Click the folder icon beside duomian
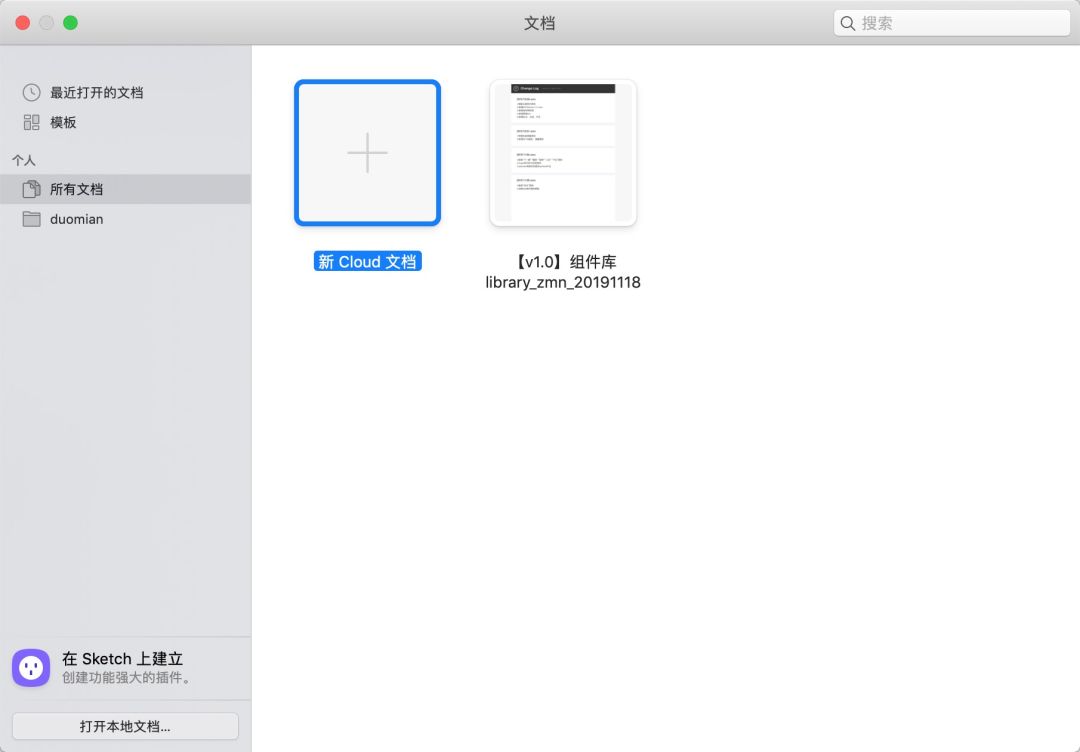 point(31,219)
